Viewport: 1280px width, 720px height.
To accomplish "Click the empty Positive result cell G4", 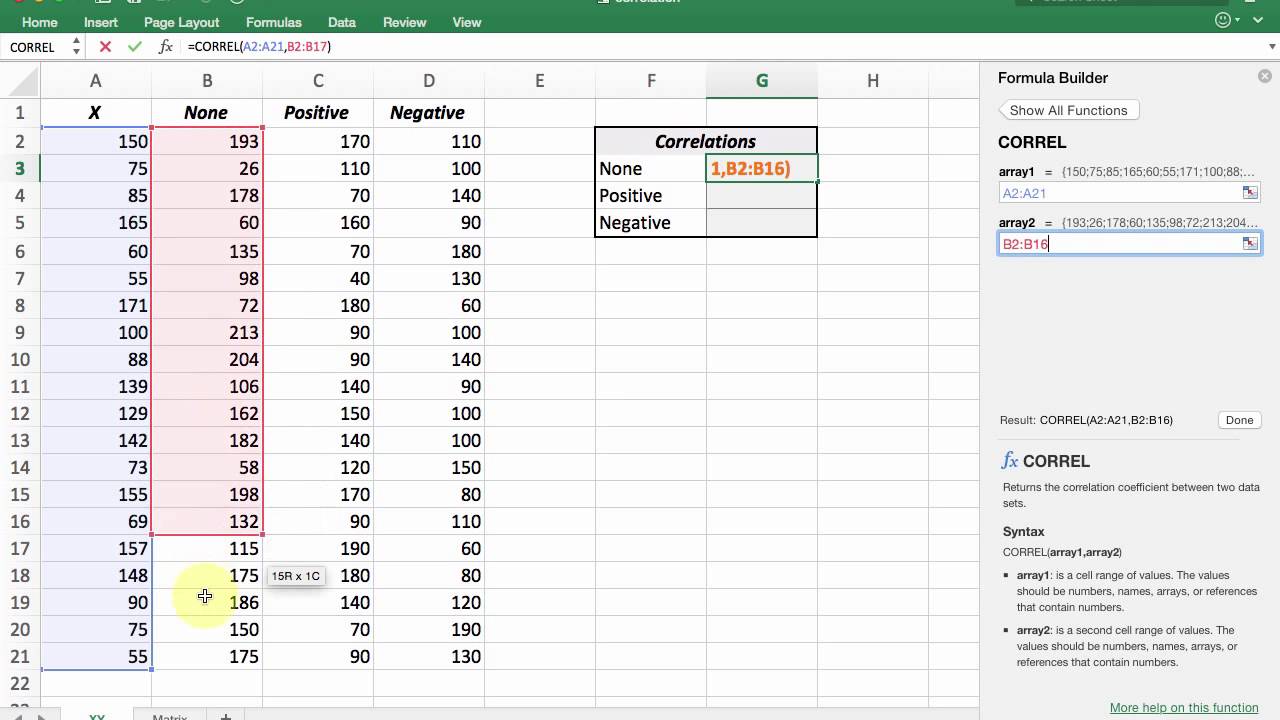I will 762,196.
